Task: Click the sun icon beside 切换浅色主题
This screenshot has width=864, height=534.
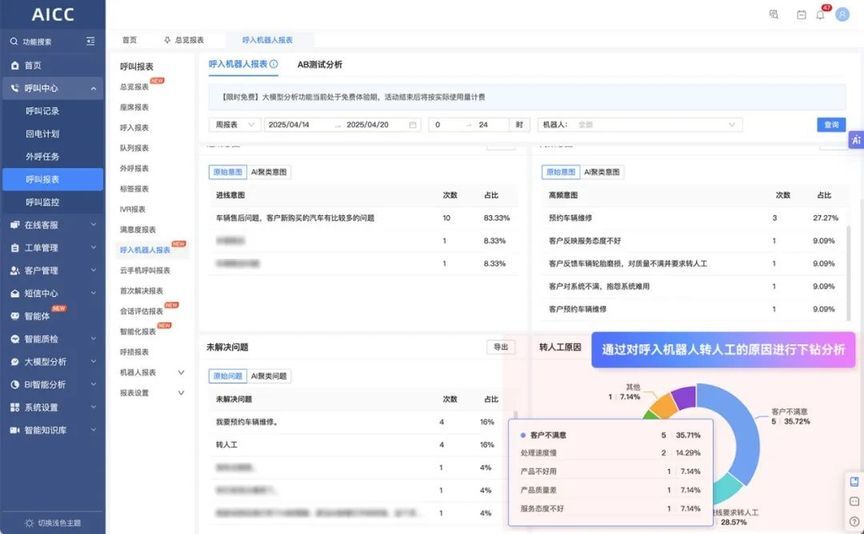Action: [29, 522]
